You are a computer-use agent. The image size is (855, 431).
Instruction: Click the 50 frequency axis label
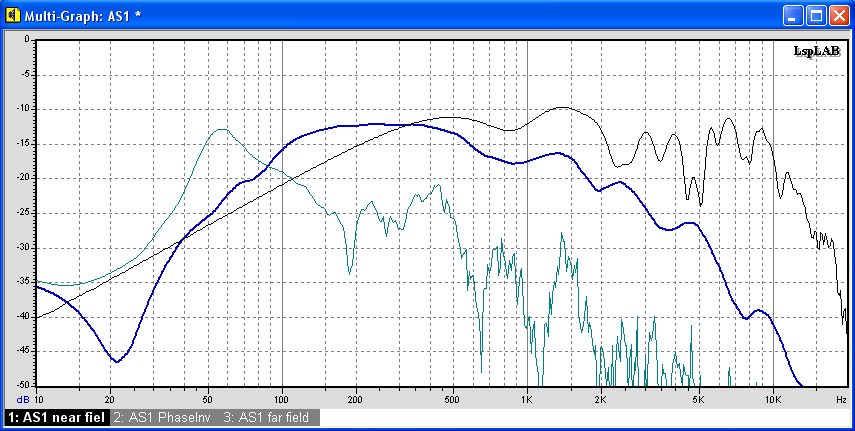click(x=208, y=399)
